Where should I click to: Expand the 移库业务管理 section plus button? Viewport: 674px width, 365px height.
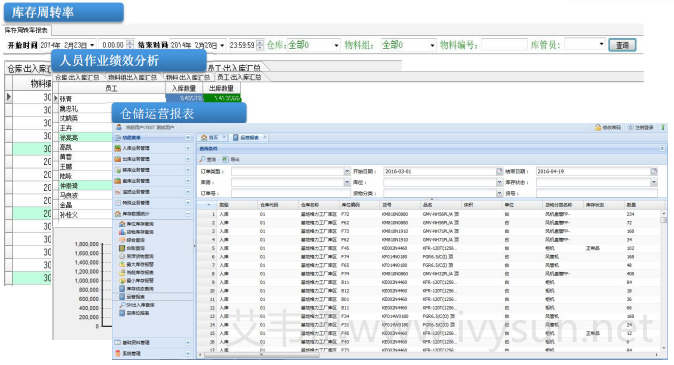click(188, 170)
